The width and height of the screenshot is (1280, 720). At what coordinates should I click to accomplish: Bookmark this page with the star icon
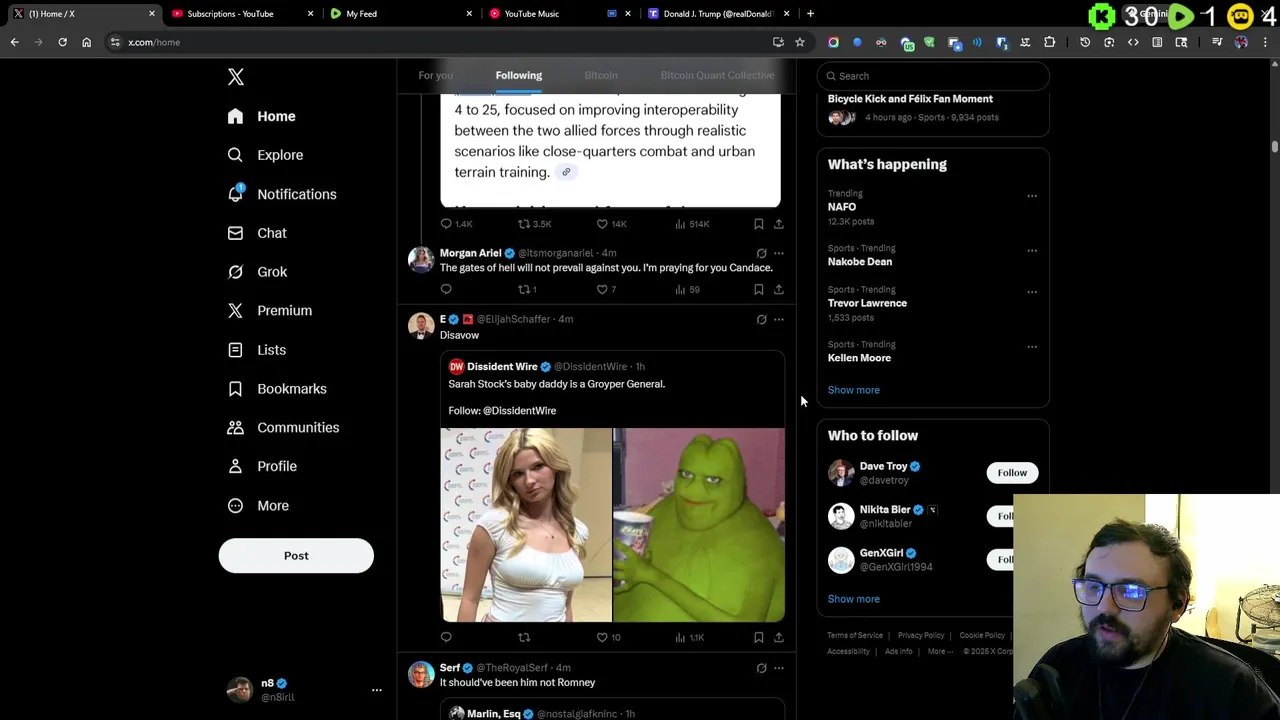coord(800,42)
